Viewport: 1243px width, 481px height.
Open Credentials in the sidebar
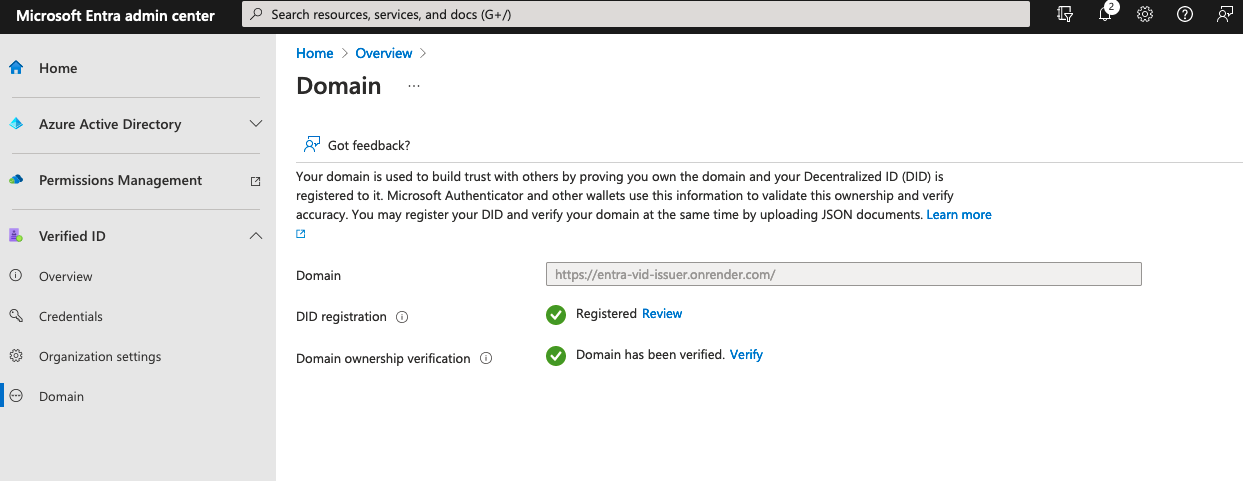70,316
